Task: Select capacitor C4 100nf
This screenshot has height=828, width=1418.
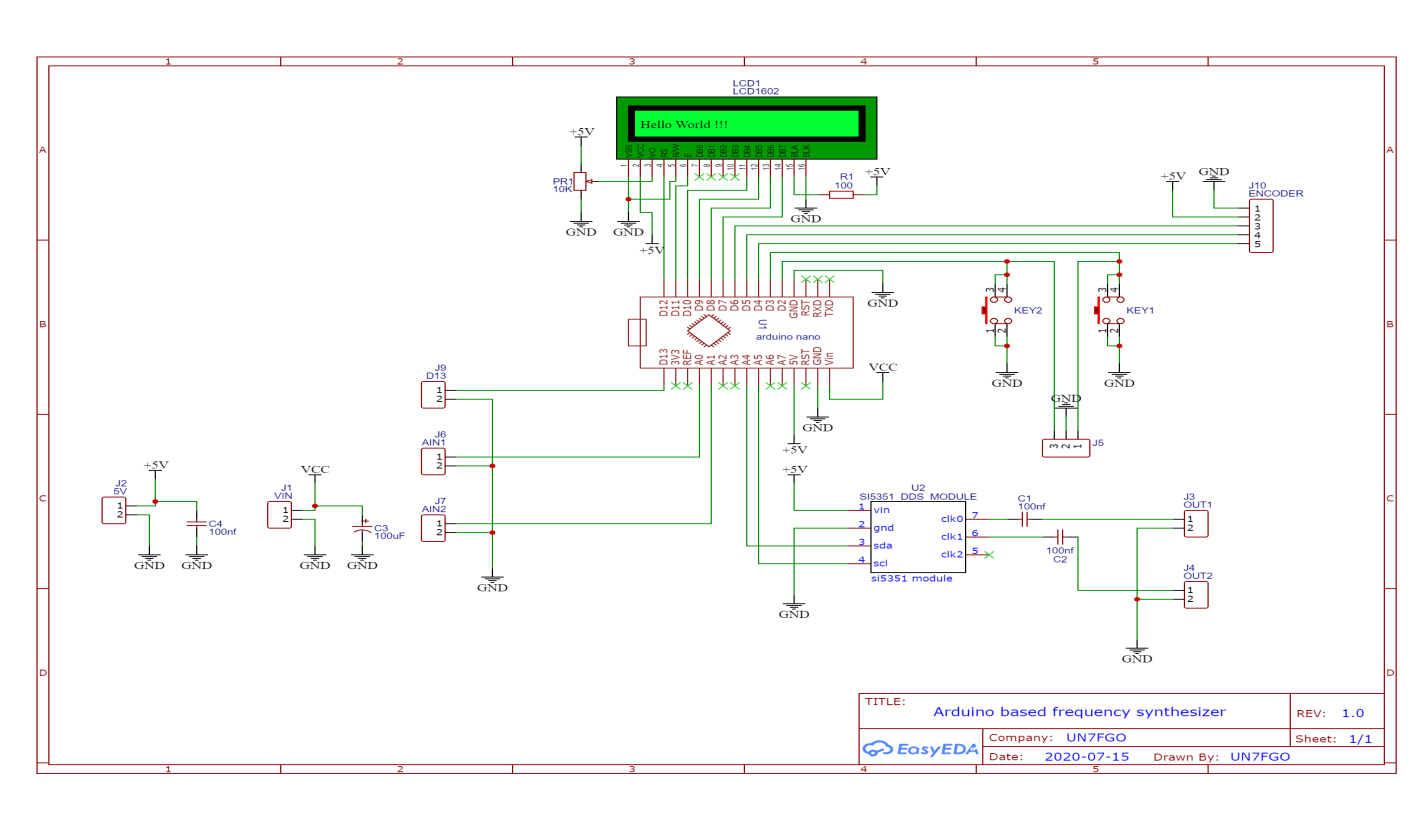Action: (x=196, y=524)
